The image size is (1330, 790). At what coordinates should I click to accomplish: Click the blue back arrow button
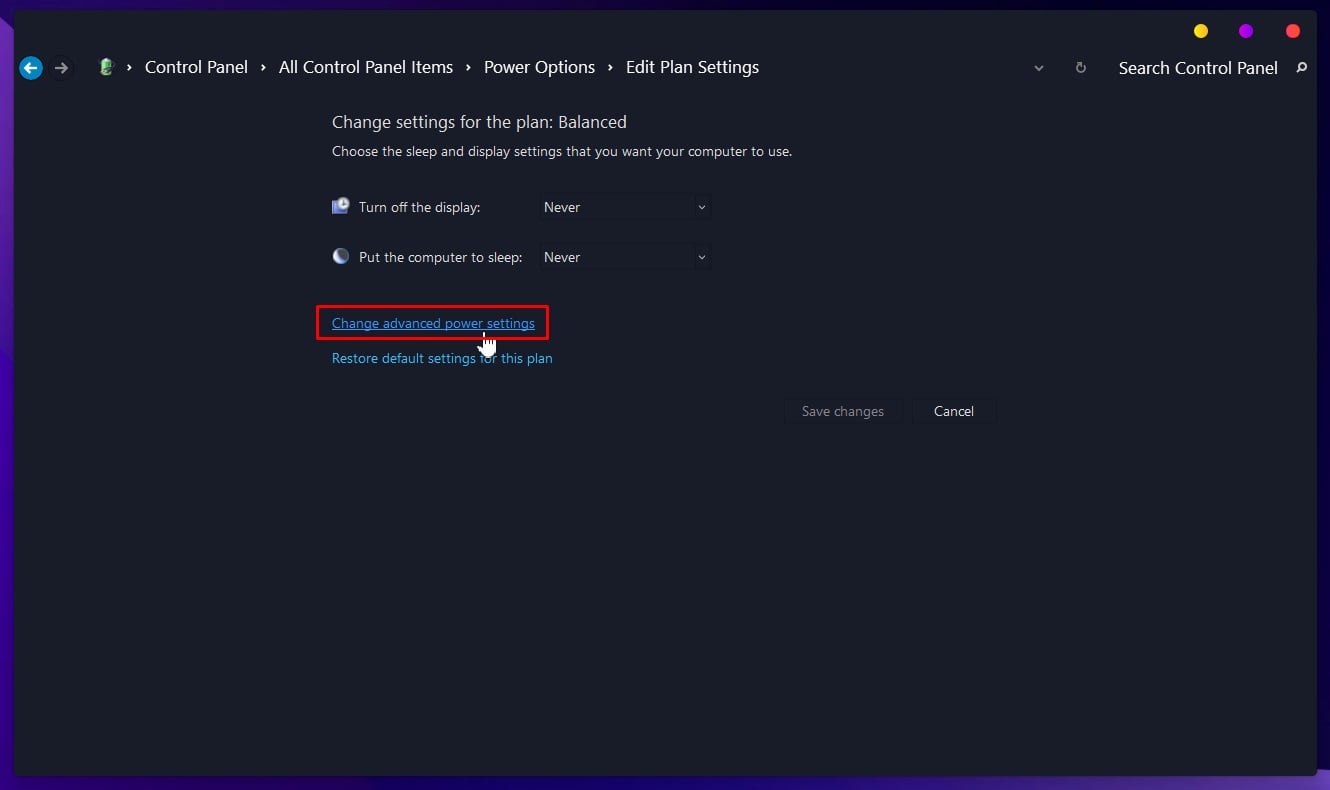point(31,68)
